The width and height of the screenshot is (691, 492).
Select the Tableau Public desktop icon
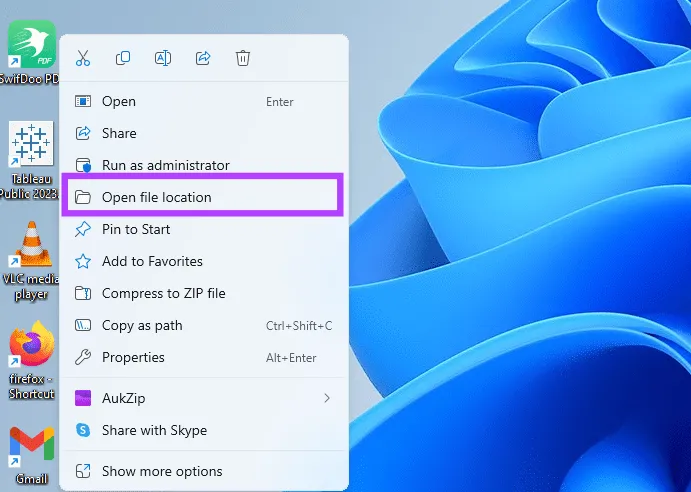pos(31,155)
